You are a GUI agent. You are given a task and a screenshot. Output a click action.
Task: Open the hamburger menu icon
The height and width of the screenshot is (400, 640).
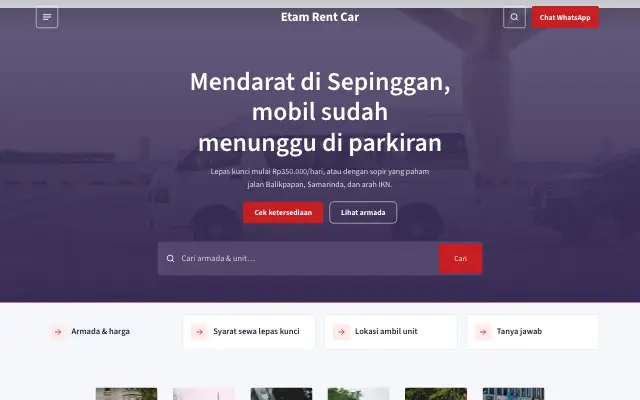[47, 17]
